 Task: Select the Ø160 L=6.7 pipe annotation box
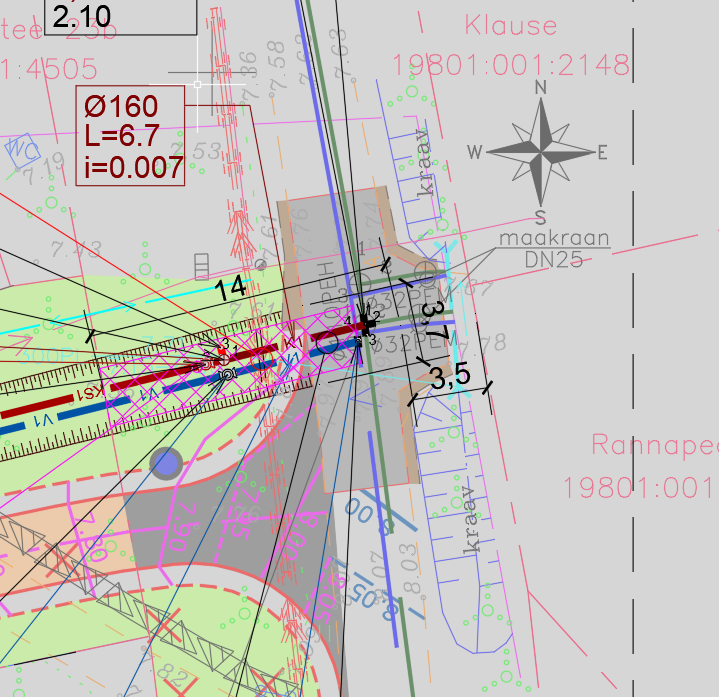click(132, 135)
